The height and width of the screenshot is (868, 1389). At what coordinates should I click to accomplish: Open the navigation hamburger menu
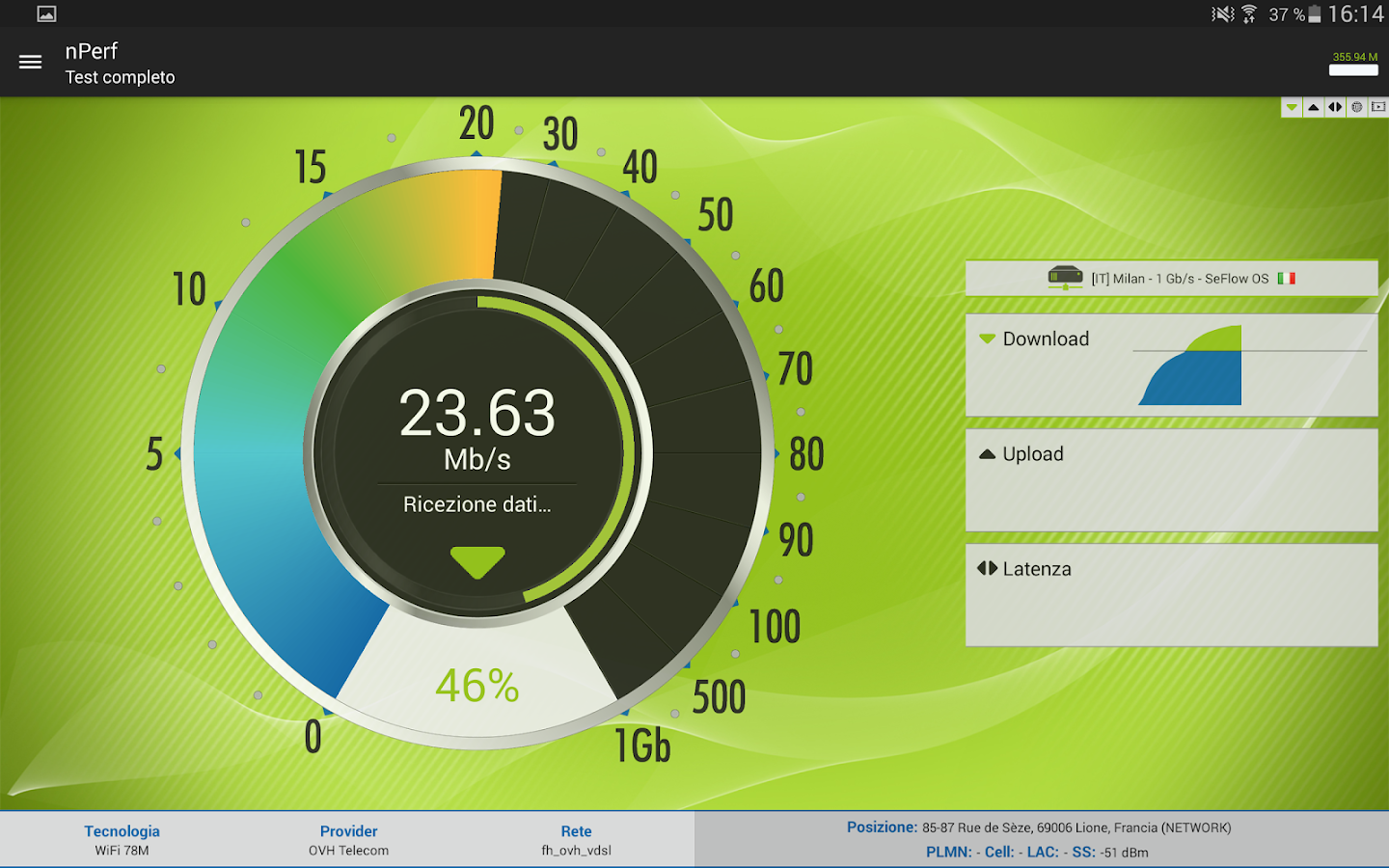point(30,61)
